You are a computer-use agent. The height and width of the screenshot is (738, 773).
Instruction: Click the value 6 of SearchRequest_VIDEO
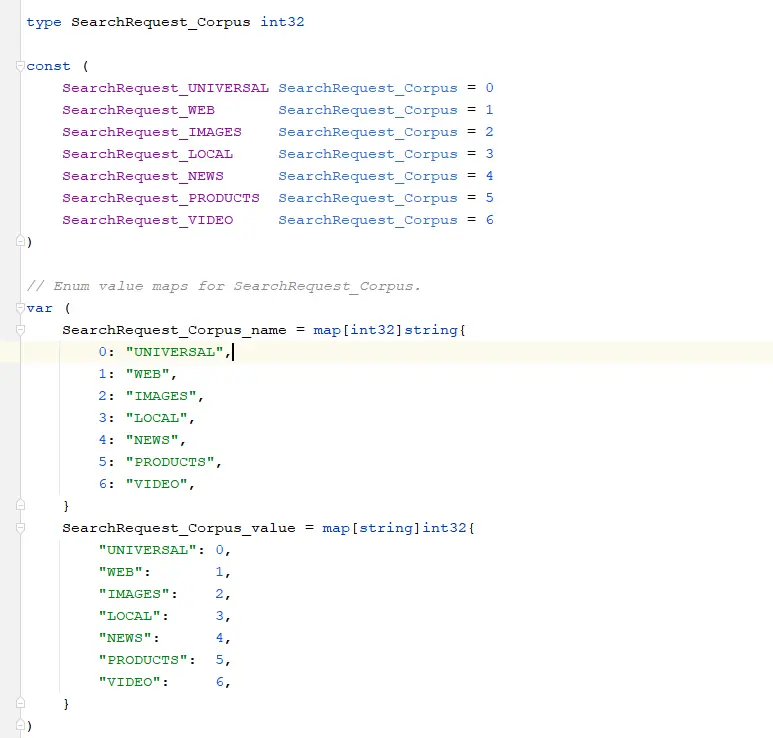[489, 220]
